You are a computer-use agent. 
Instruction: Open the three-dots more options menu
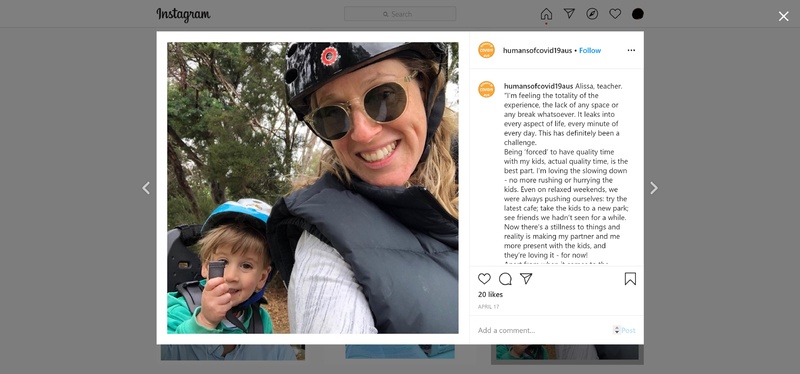pos(631,50)
